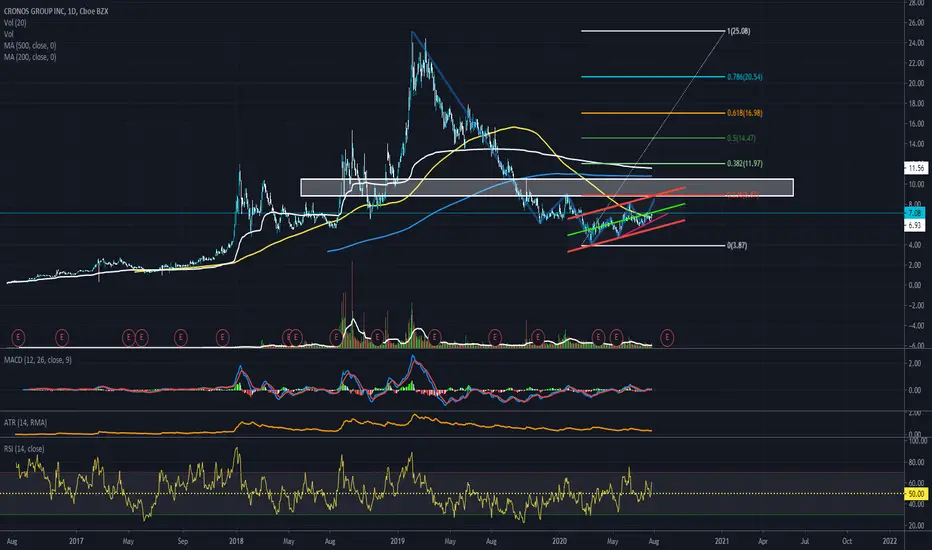Image resolution: width=932 pixels, height=550 pixels.
Task: Click the 0(3.87) Fibonacci level label
Action: click(x=737, y=245)
